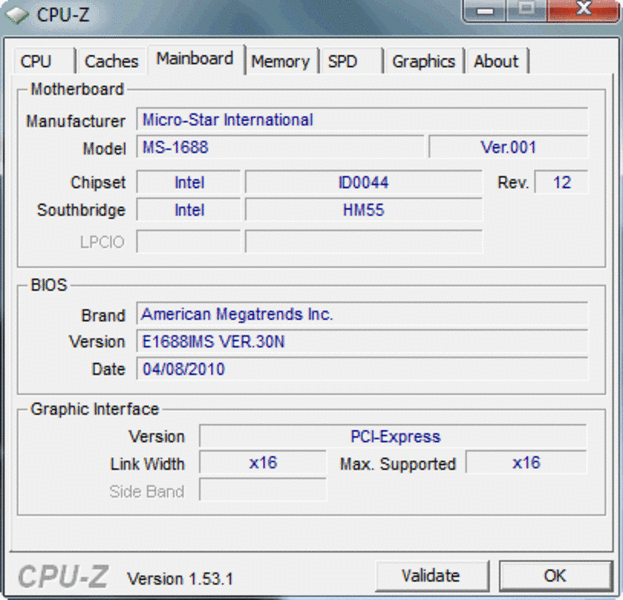
Task: Select the chipset ID0044 value
Action: pyautogui.click(x=364, y=182)
